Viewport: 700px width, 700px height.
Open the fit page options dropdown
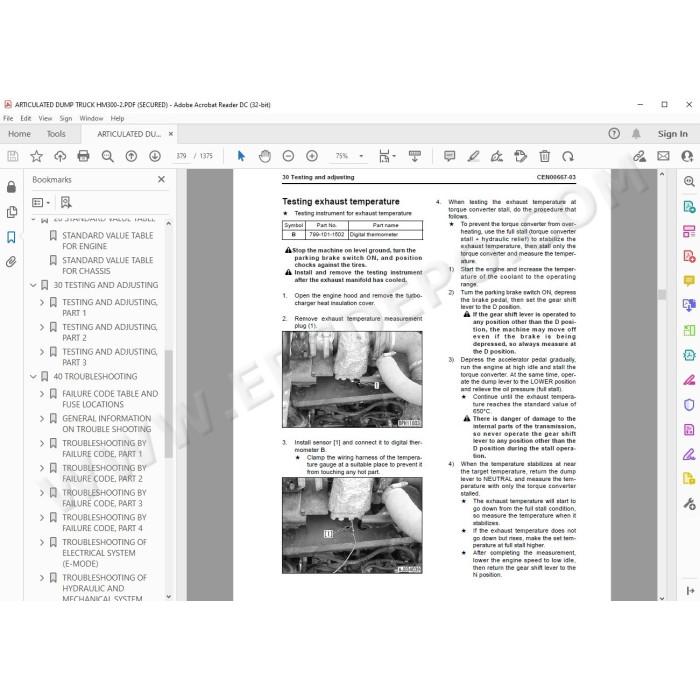point(387,156)
